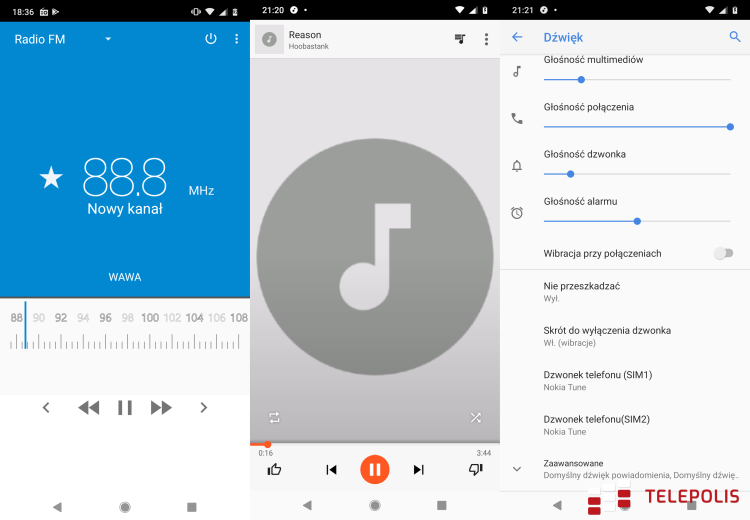Pause the song with orange button
The height and width of the screenshot is (520, 750).
pyautogui.click(x=375, y=470)
